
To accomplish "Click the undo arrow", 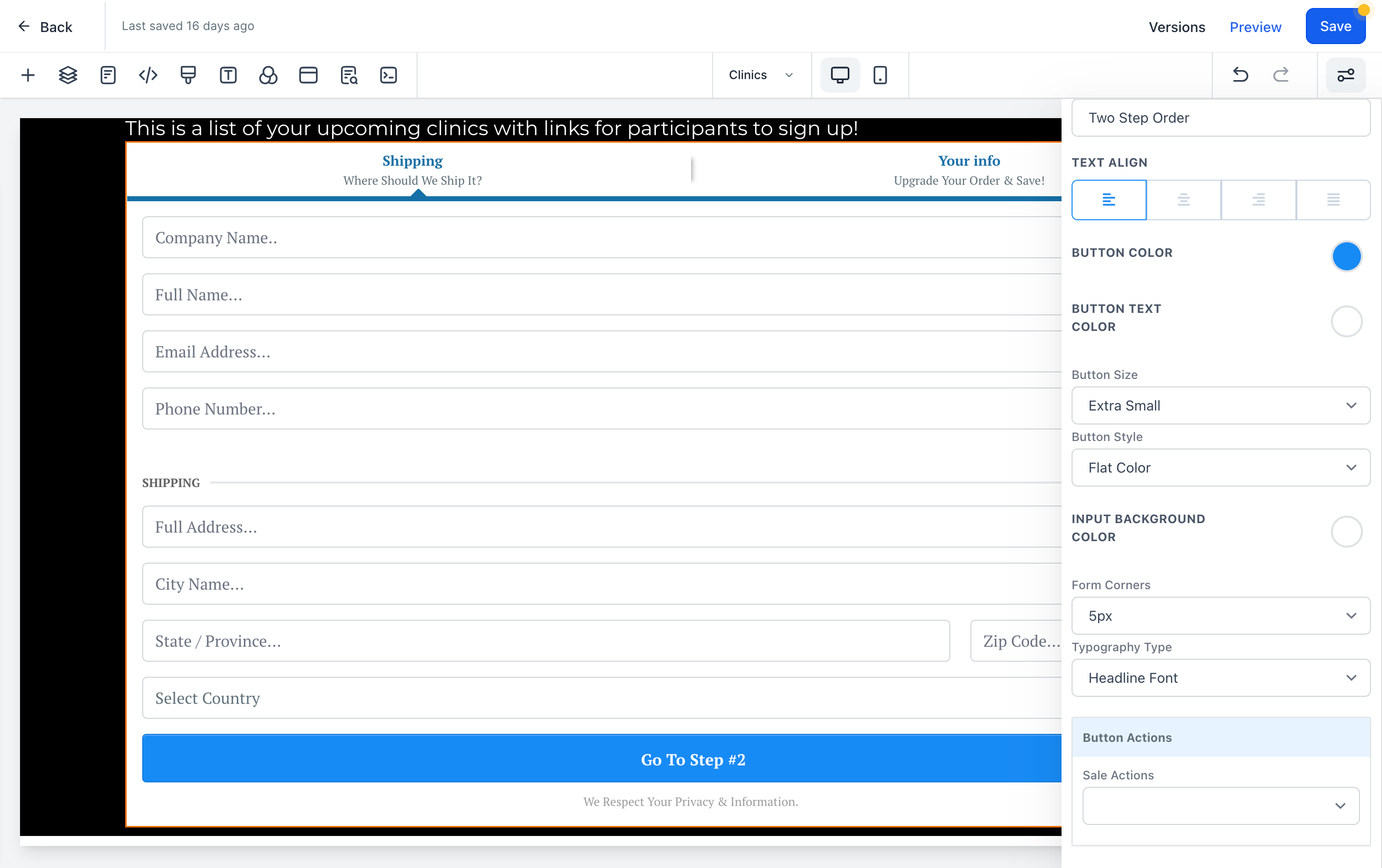I will click(x=1240, y=75).
